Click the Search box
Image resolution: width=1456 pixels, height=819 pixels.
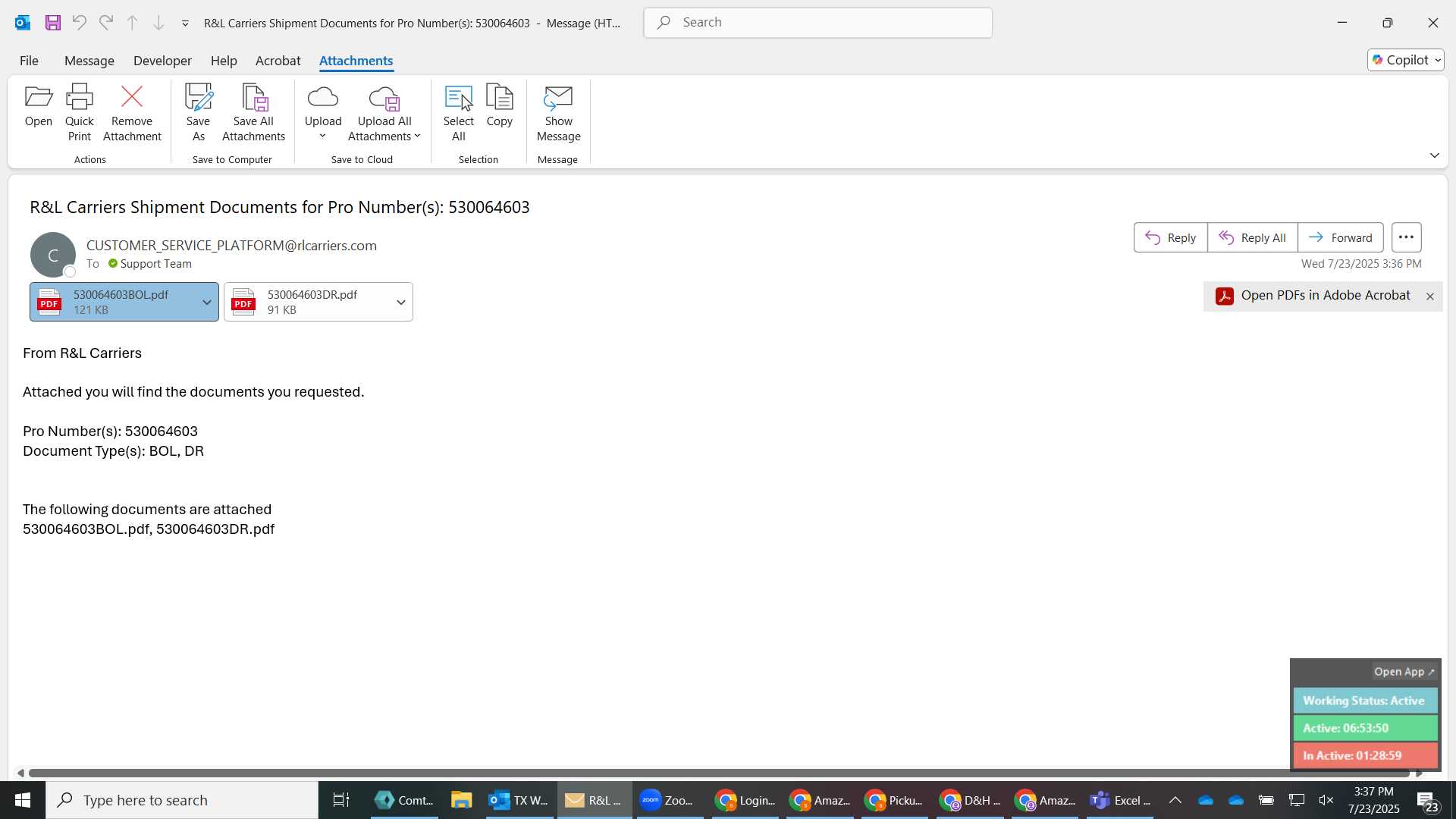(x=817, y=23)
